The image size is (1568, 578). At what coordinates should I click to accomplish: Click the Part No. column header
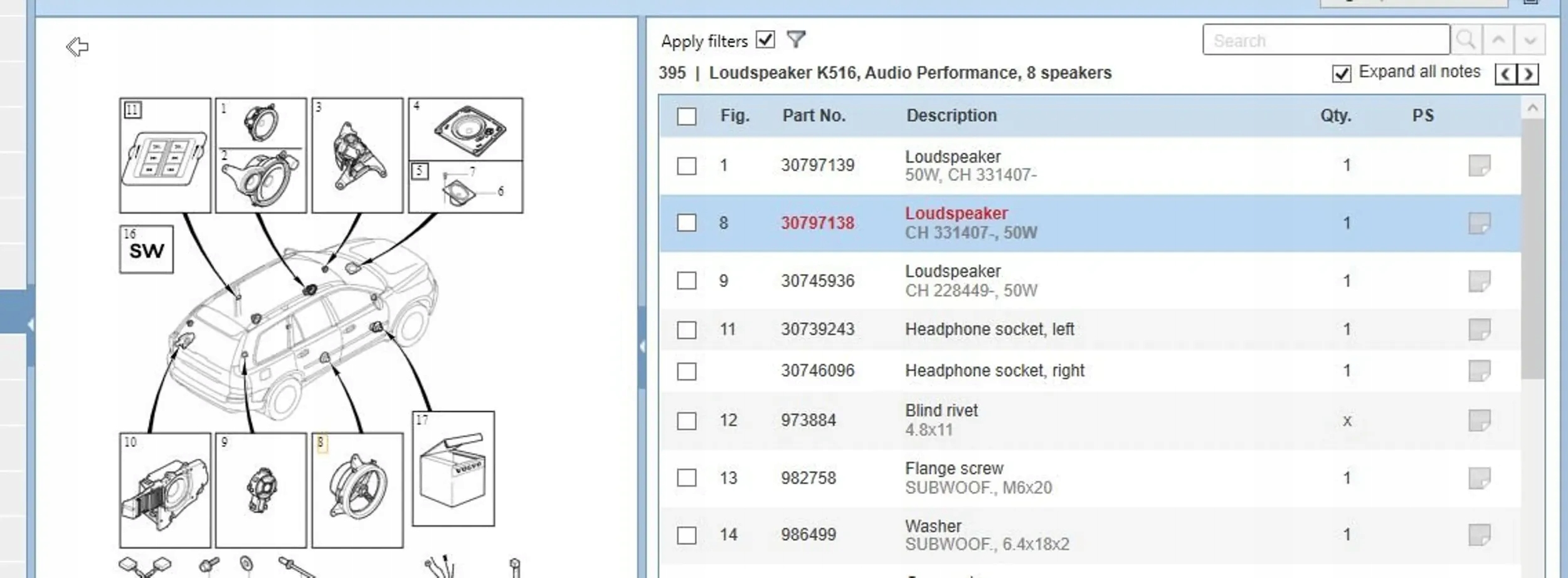click(814, 115)
